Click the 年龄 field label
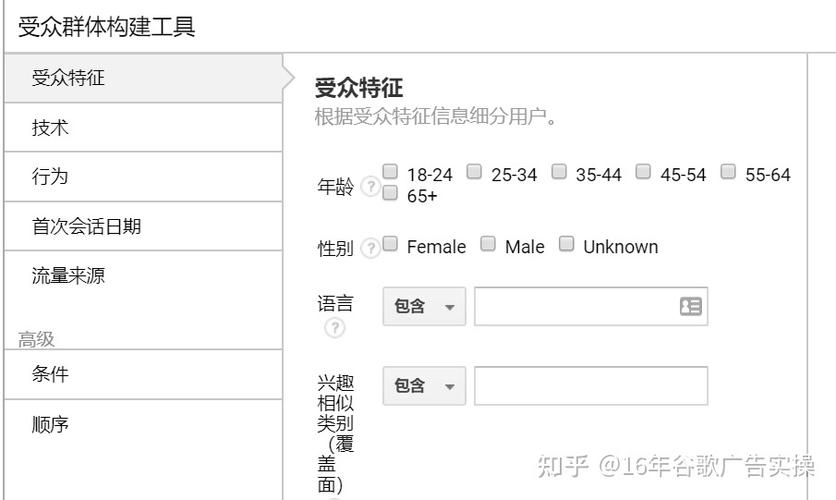The image size is (836, 500). [x=335, y=187]
